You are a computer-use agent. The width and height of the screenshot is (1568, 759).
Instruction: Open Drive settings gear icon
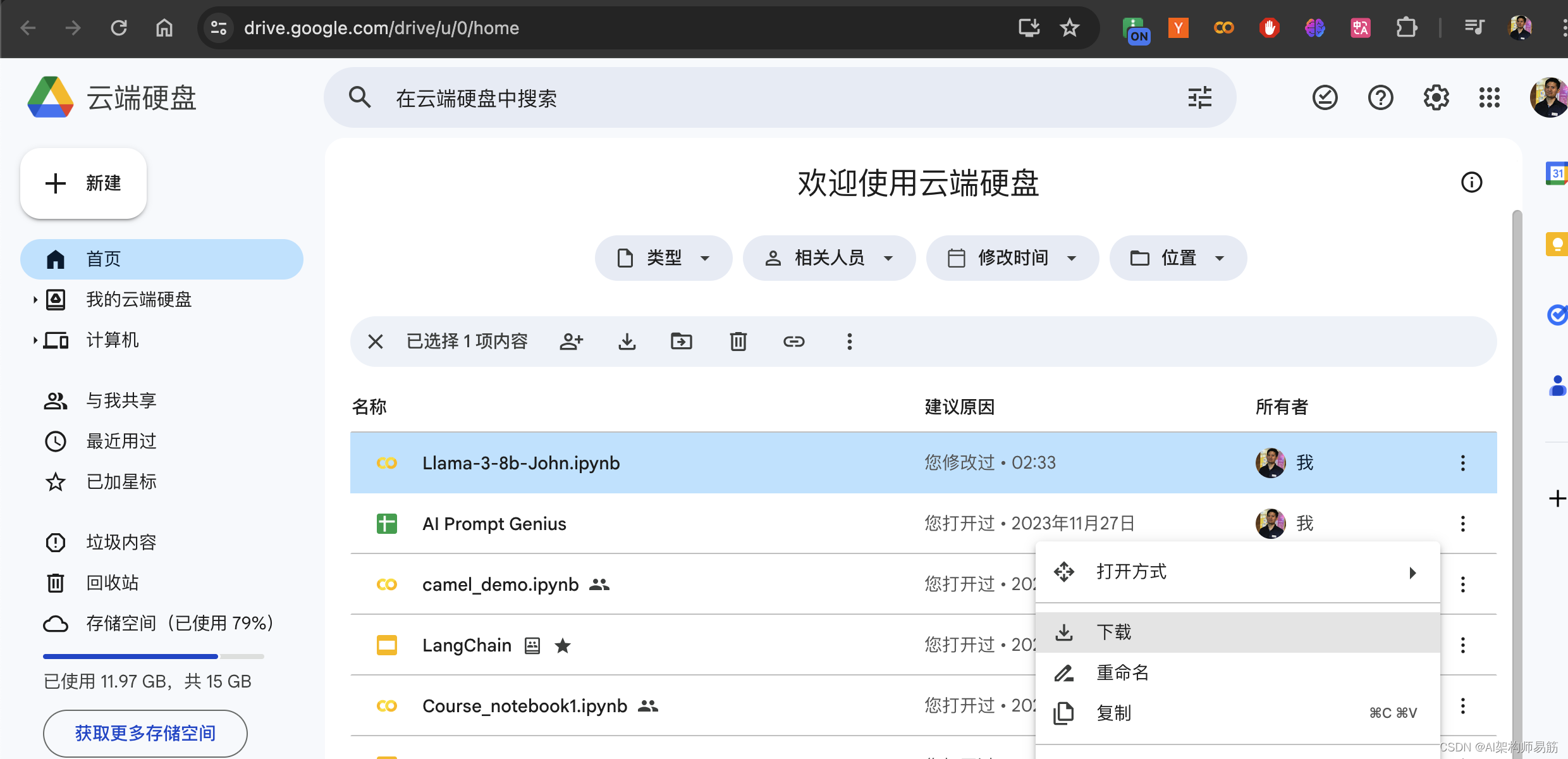coord(1436,97)
